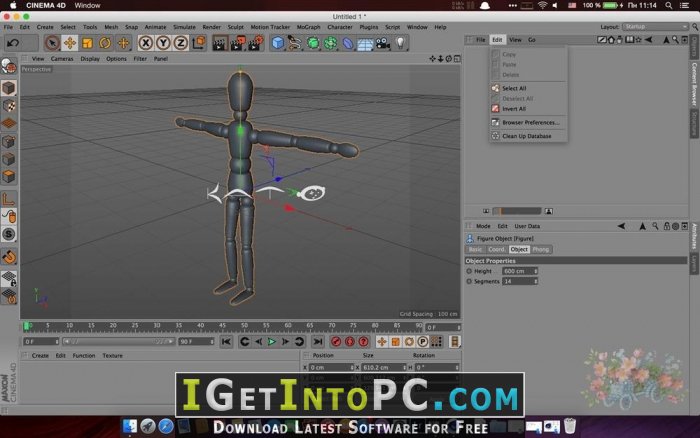Click the Record Active Objects button
Viewport: 700px width, 438px height.
336,342
